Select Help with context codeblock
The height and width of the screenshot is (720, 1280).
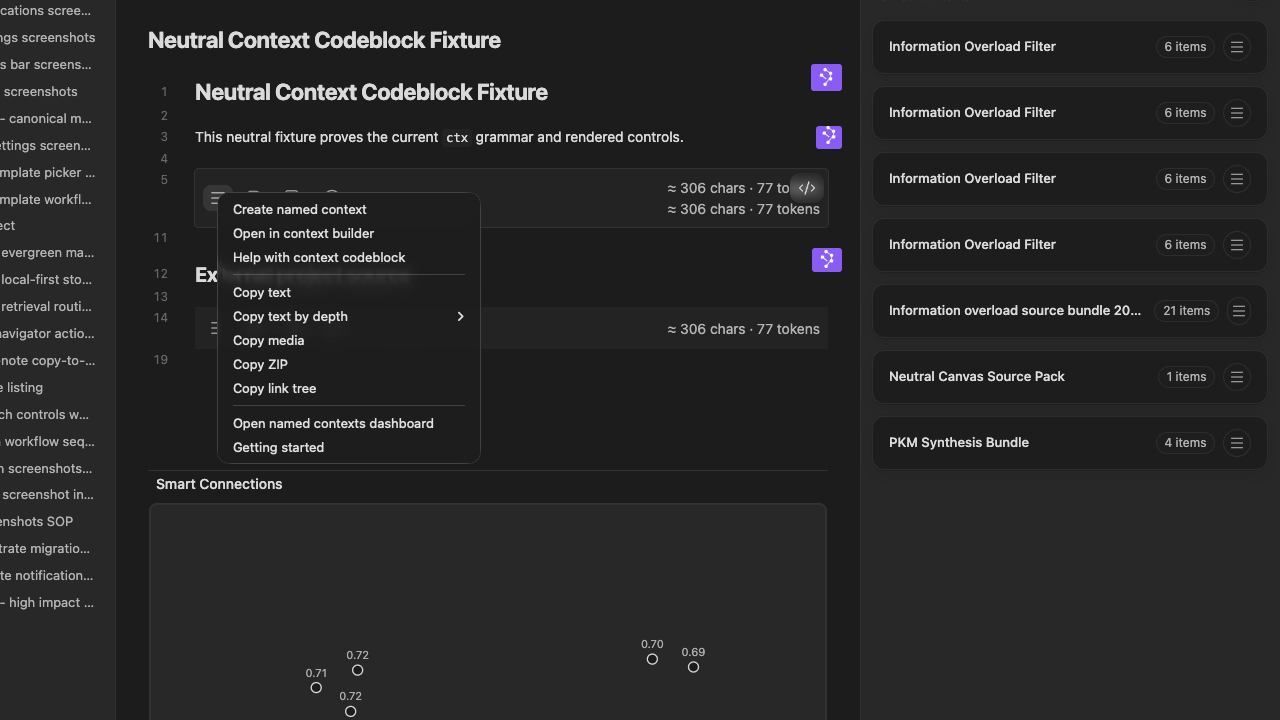349,258
